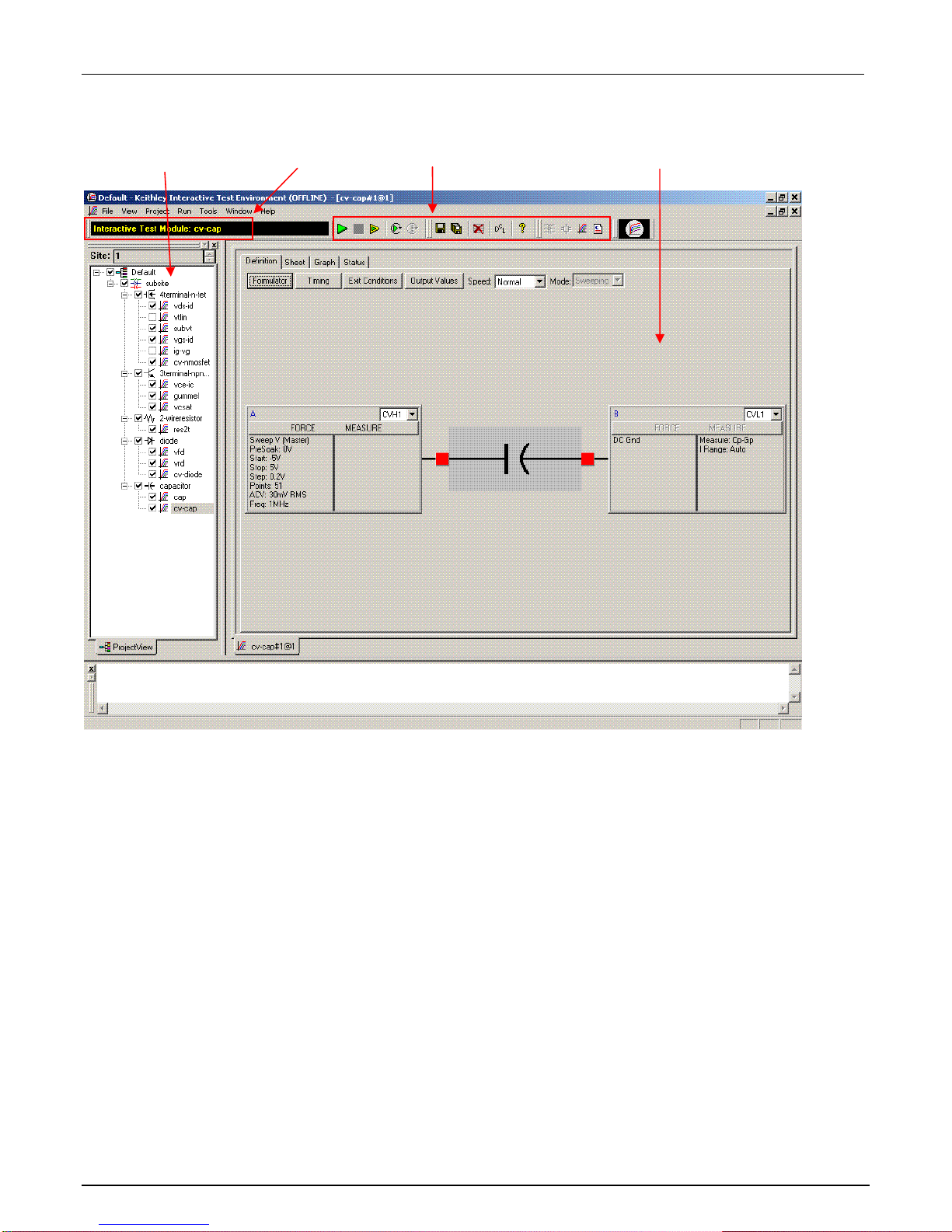Click the add new ITM graph toolbar icon
This screenshot has width=952, height=1232.
[581, 229]
